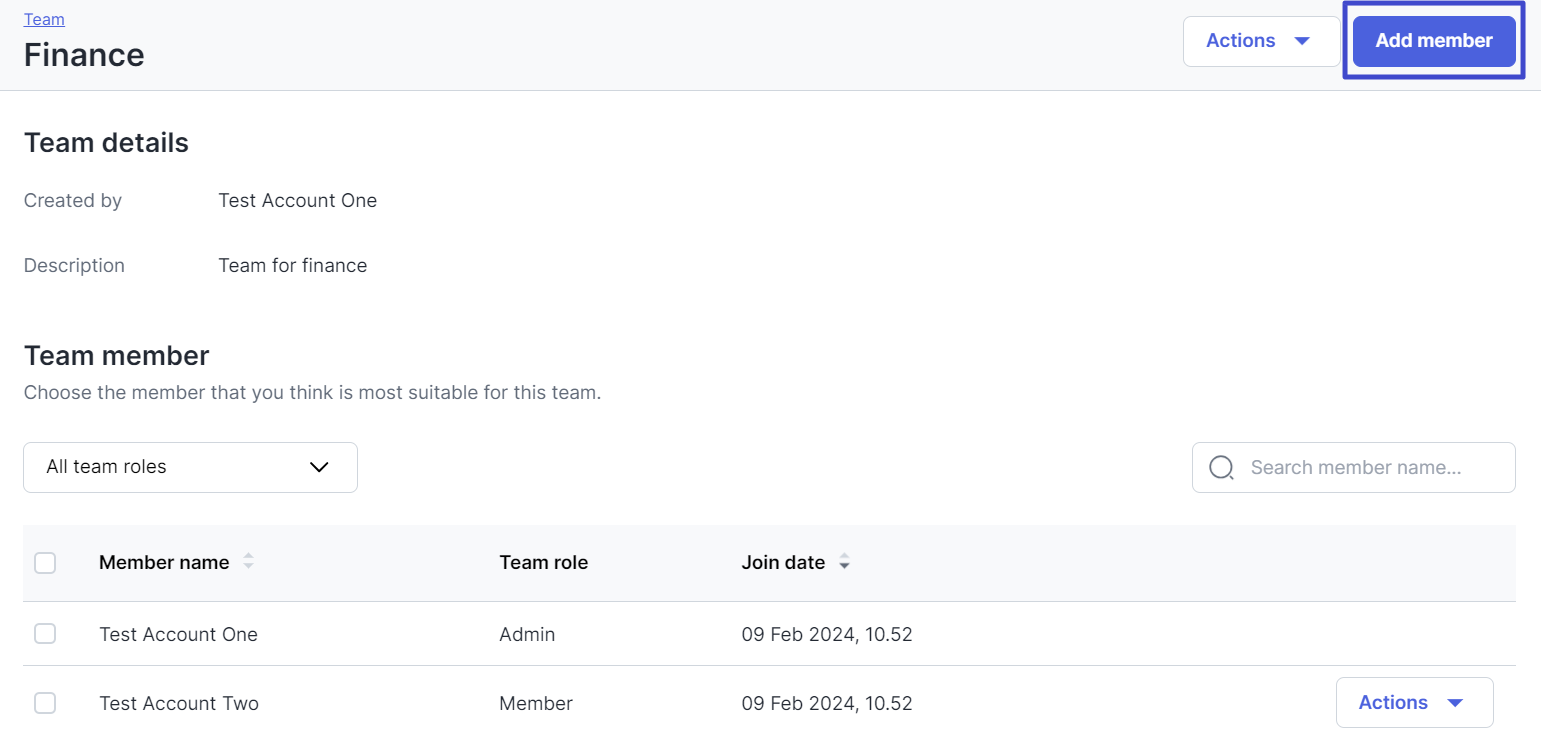Click the Admin team role cell
This screenshot has height=736, width=1541.
point(527,634)
